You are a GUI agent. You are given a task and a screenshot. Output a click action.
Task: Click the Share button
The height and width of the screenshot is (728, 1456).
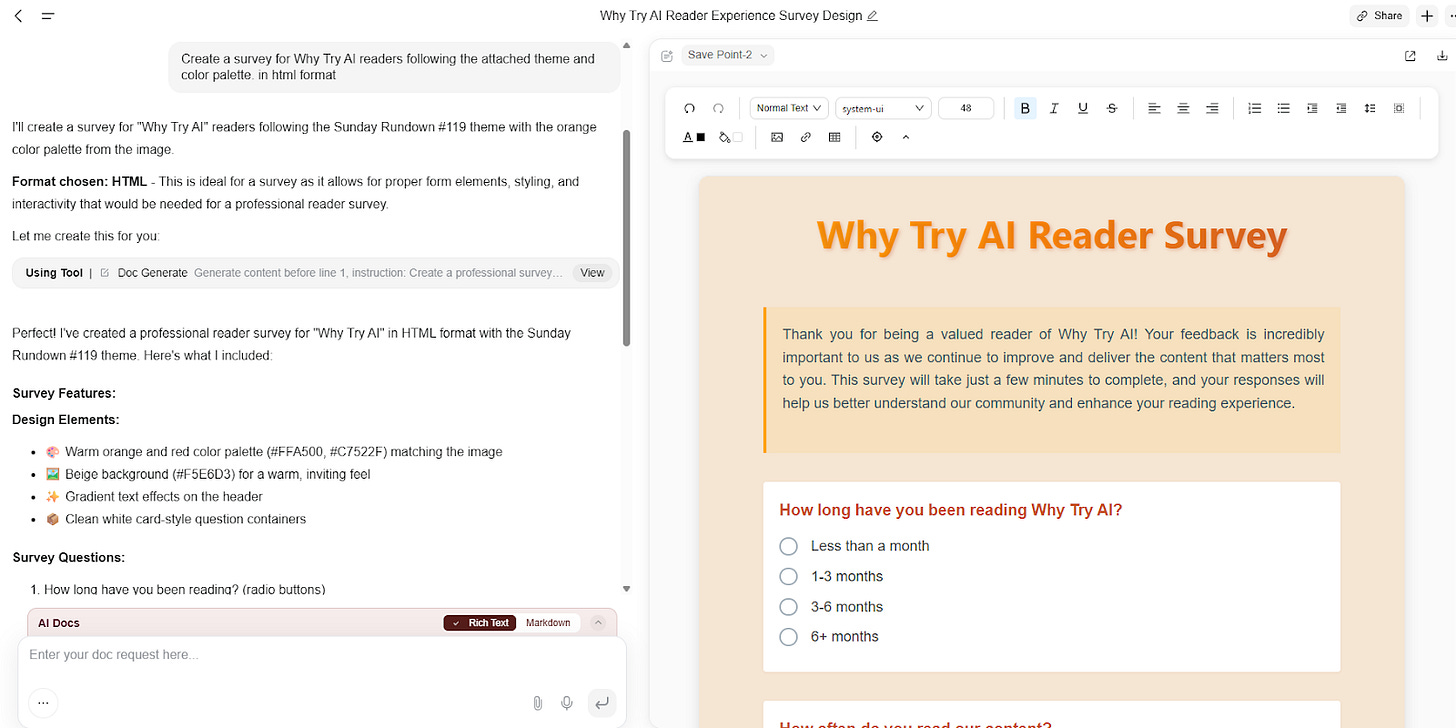coord(1378,15)
